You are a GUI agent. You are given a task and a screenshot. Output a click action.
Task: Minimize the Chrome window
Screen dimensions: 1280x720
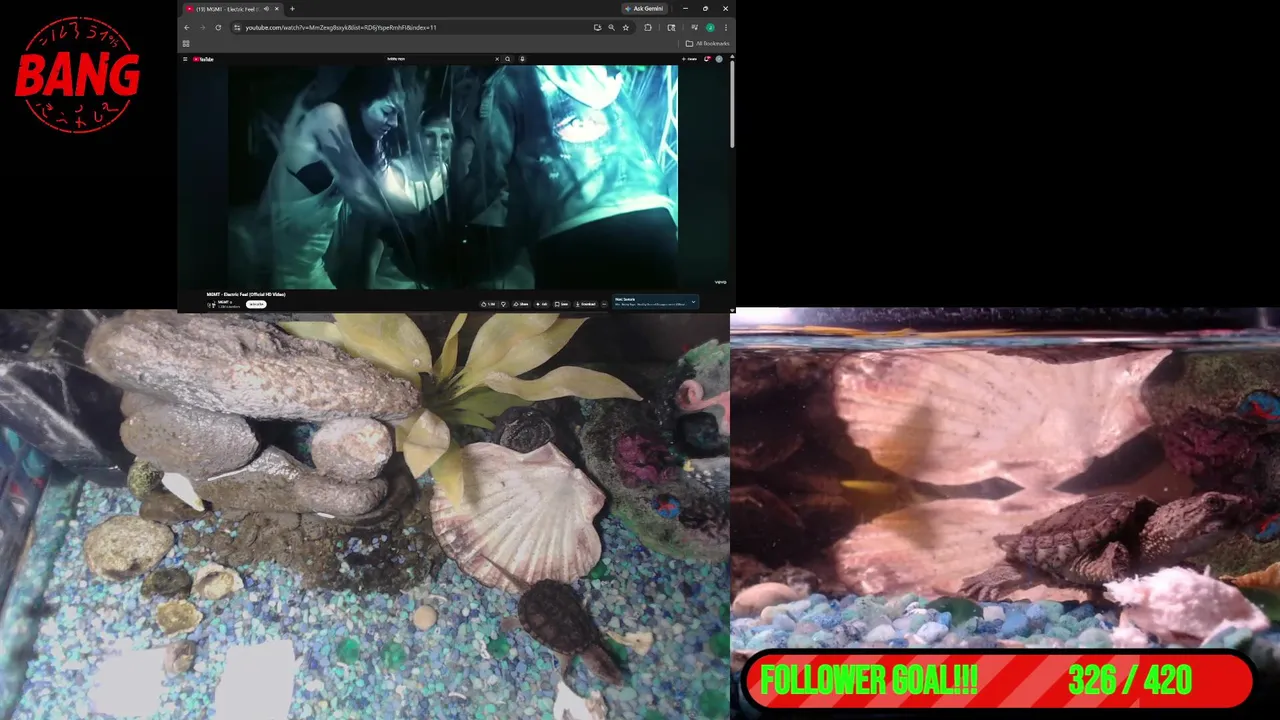[685, 9]
